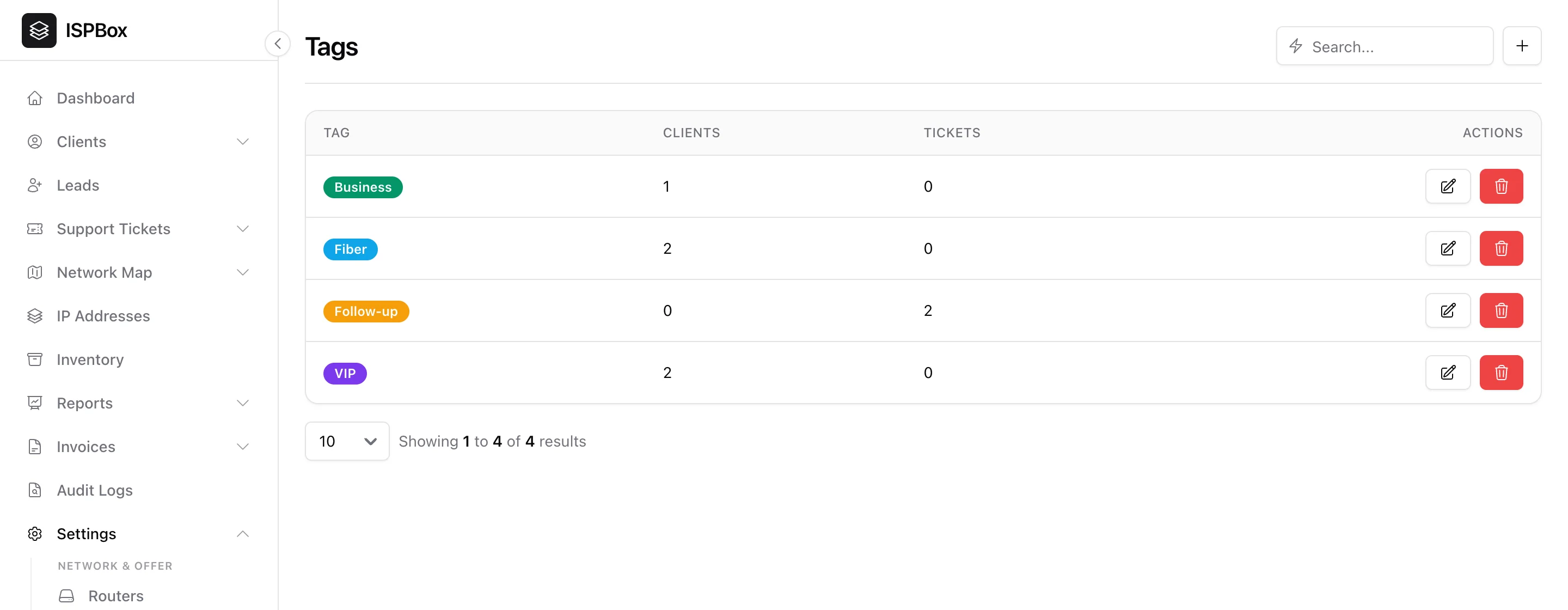1568x610 pixels.
Task: Delete the Business tag
Action: click(1501, 186)
